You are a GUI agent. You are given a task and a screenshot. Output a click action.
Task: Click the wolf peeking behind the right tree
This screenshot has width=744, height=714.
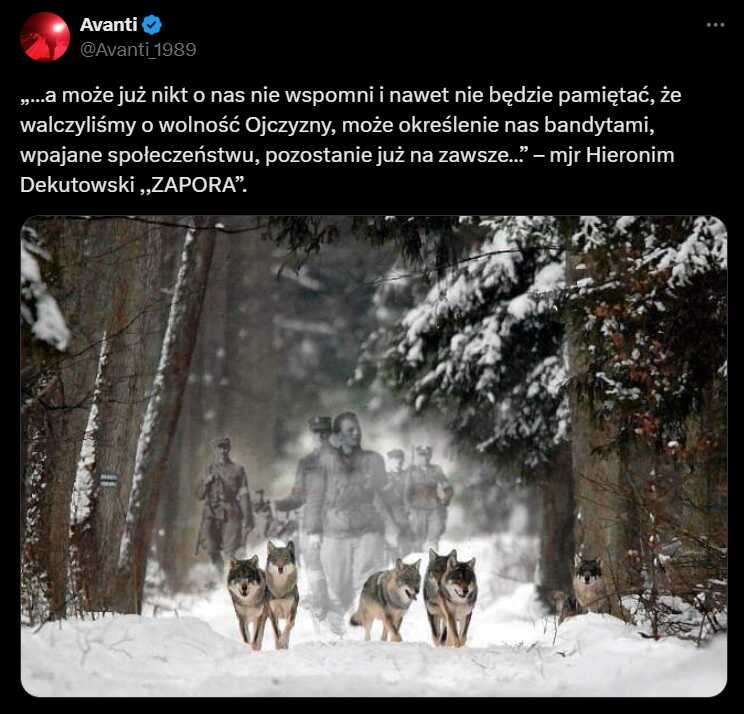[588, 581]
